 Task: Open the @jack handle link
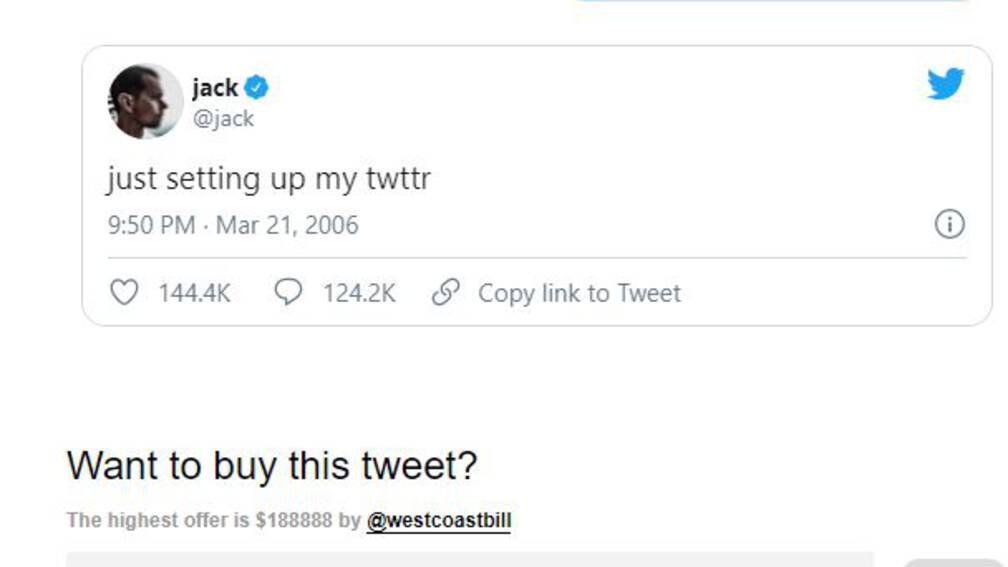[223, 119]
